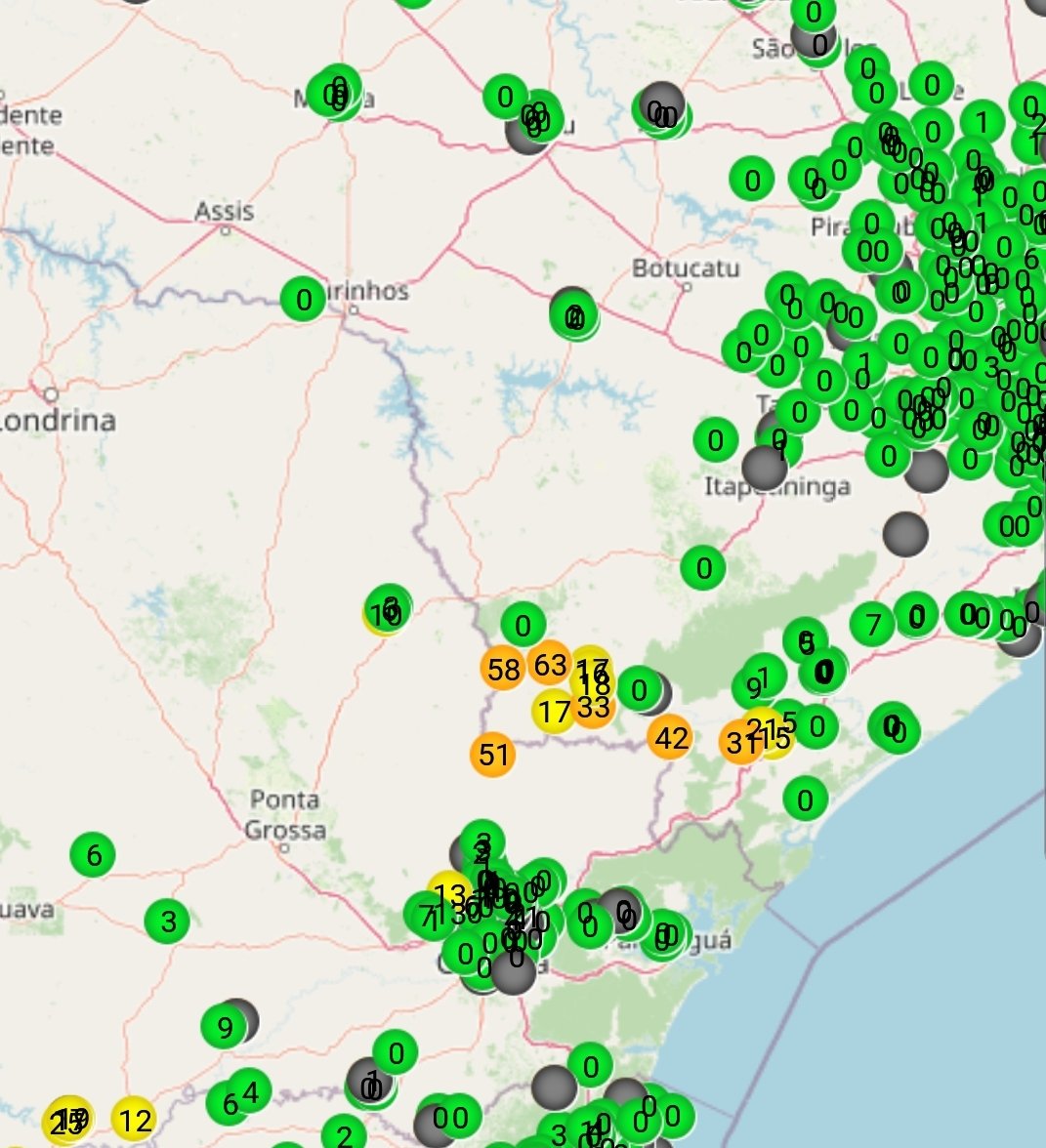1046x1148 pixels.
Task: Open the orange 51 marker details
Action: (494, 755)
